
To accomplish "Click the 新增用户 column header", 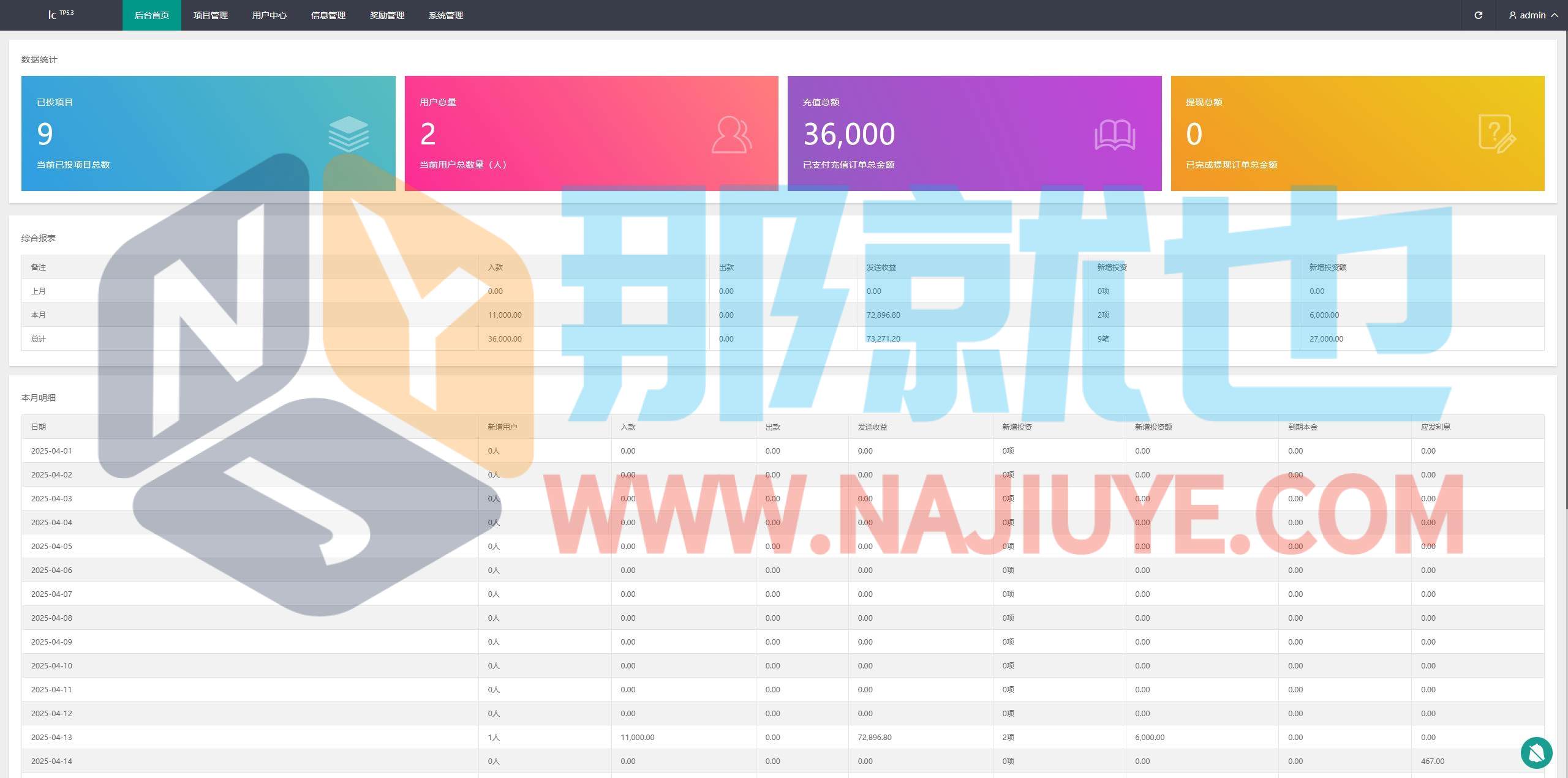I will (502, 427).
